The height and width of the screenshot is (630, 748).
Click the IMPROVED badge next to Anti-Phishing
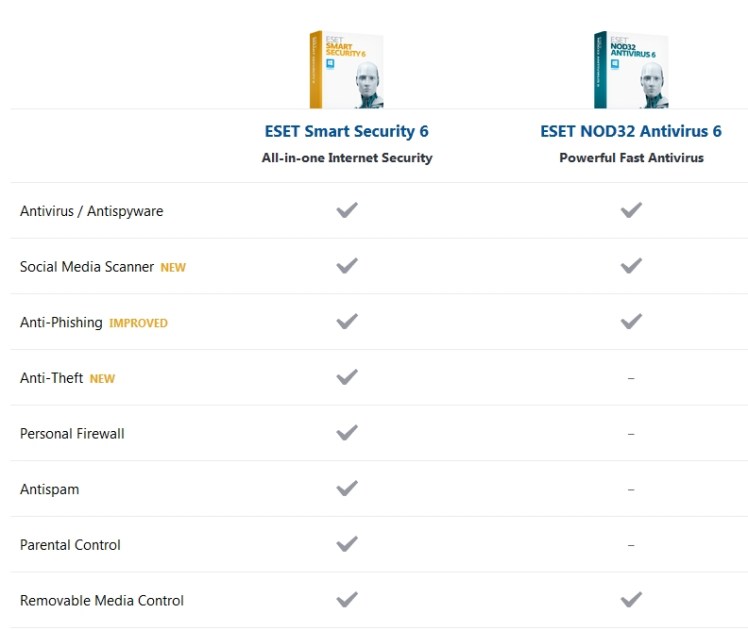[x=138, y=323]
